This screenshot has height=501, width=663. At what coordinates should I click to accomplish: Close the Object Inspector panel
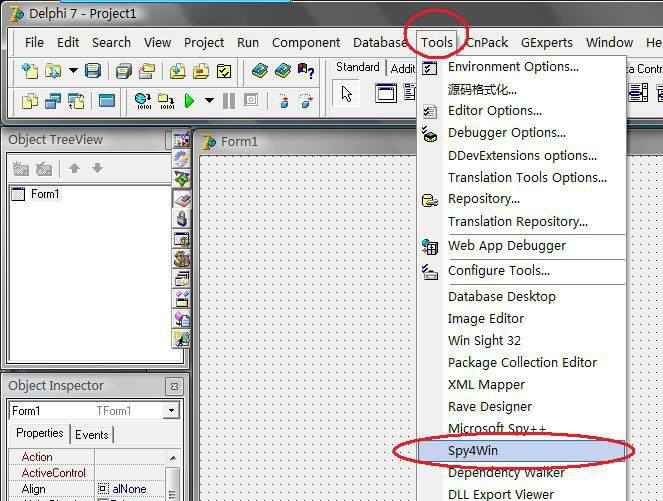[x=174, y=386]
